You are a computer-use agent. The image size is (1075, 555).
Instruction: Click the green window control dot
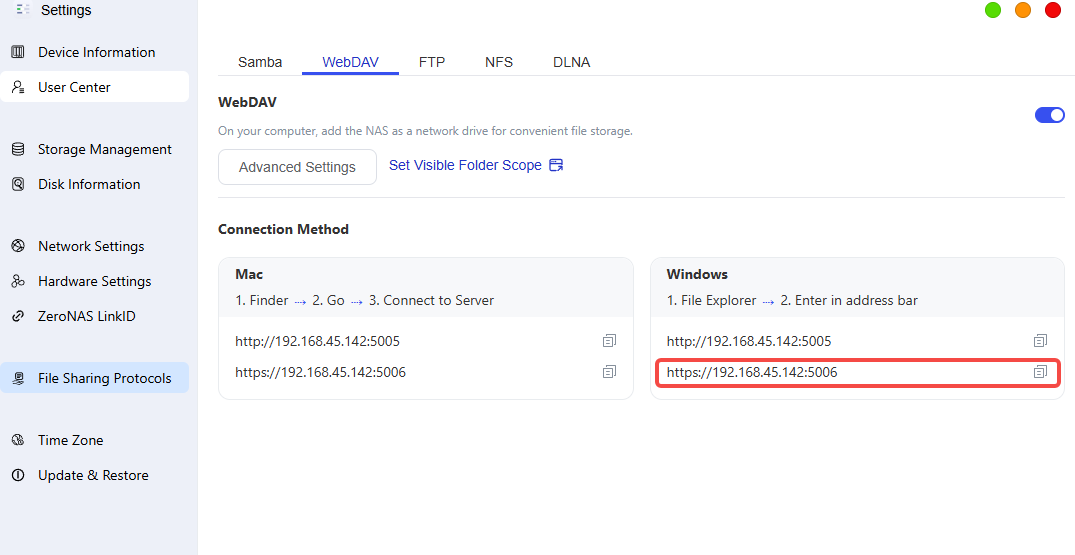tap(993, 10)
